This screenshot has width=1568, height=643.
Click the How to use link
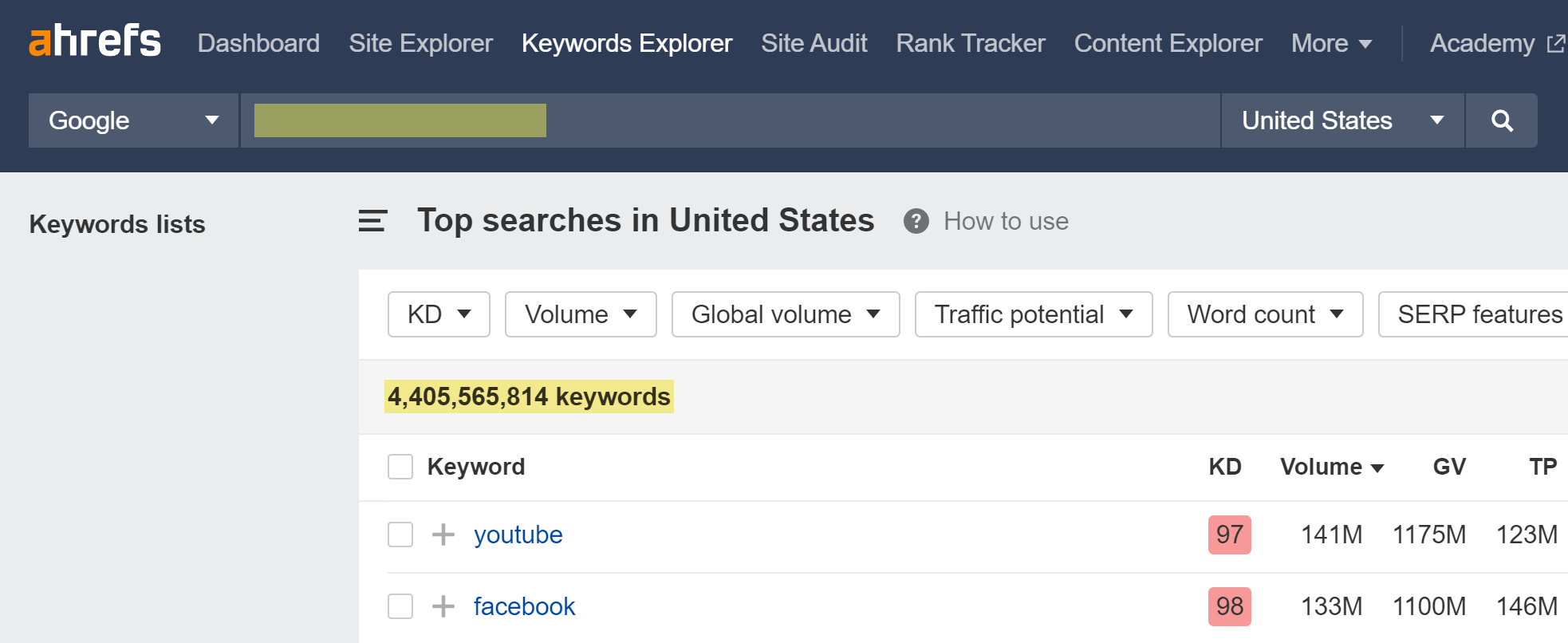tap(1006, 221)
